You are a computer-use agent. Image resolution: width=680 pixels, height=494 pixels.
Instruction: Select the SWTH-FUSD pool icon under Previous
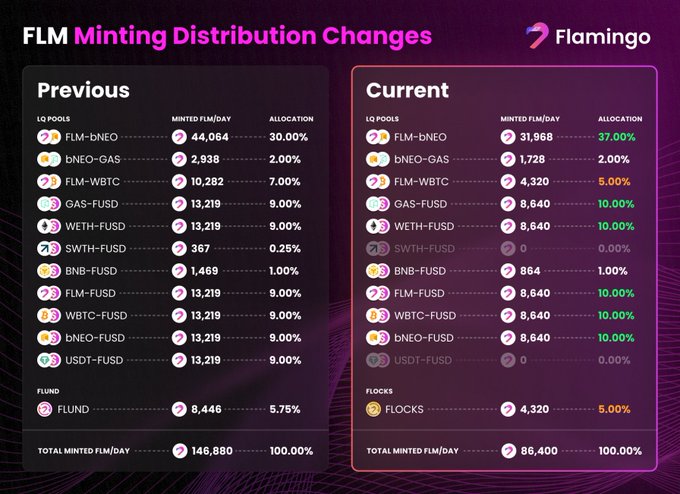(49, 248)
